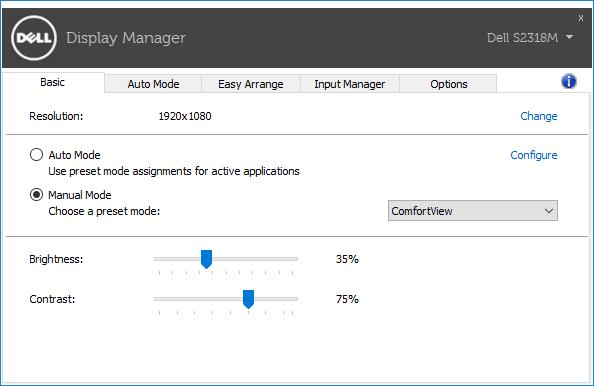Select the Basic tab
This screenshot has height=386, width=594.
coord(53,82)
